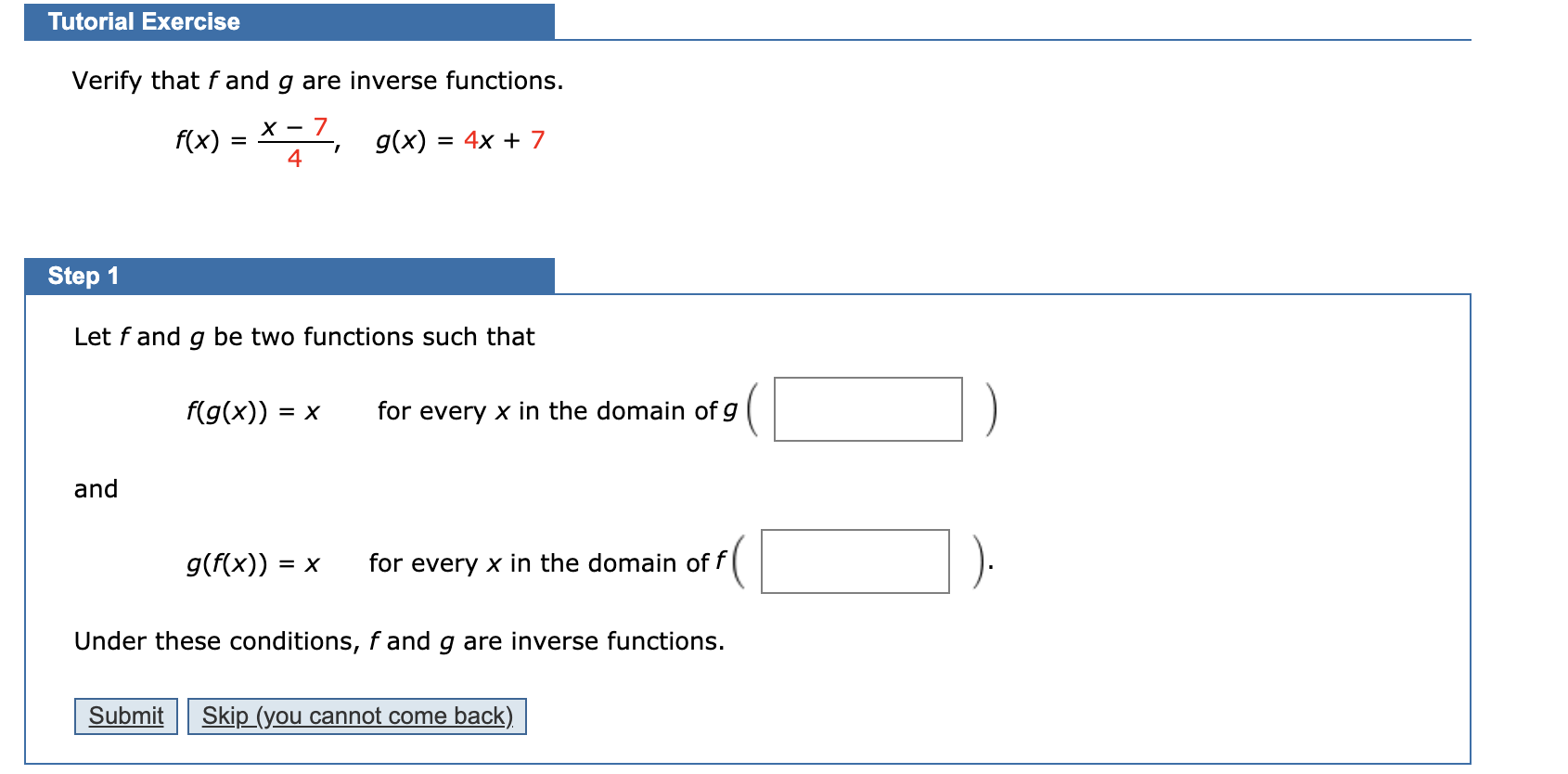Select the f(g(x)) = x equation text

coord(252,409)
